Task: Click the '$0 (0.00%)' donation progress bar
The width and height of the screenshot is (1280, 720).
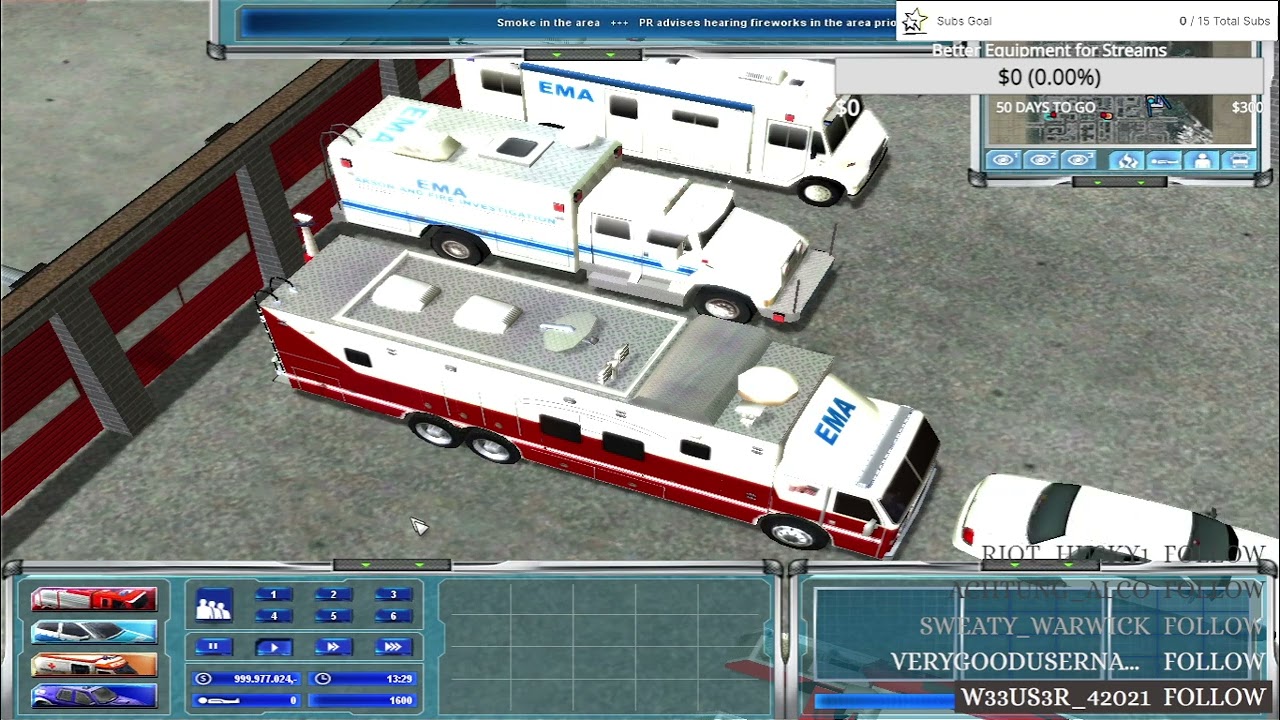Action: pyautogui.click(x=1049, y=77)
